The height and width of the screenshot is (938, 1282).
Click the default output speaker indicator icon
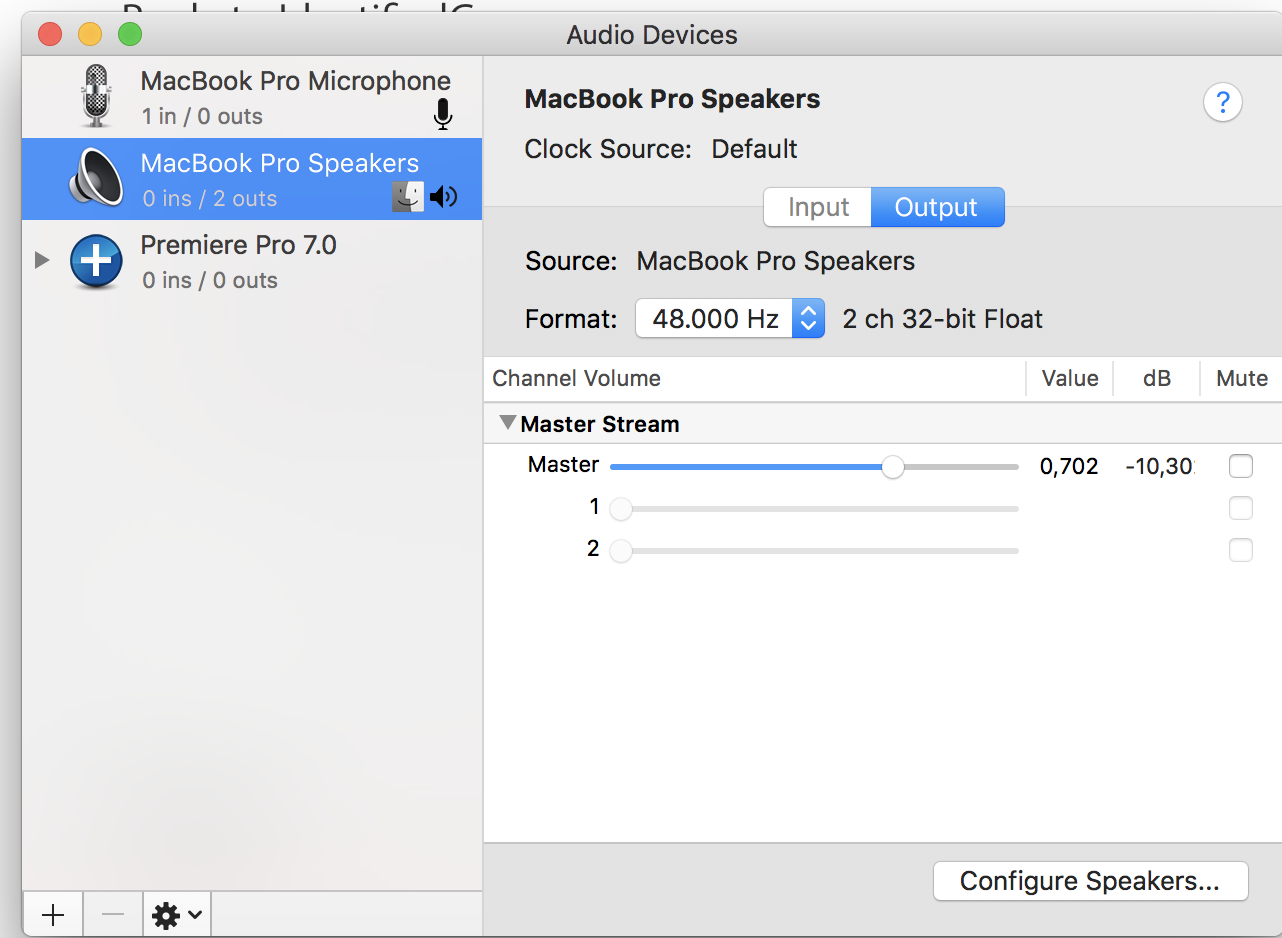[x=443, y=197]
